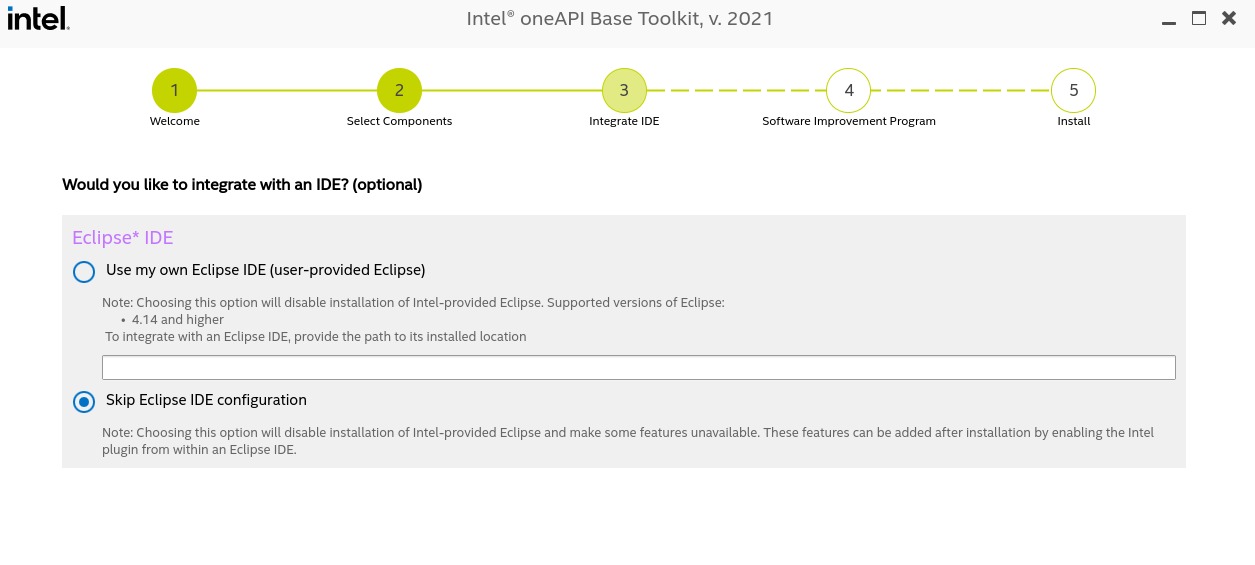Click the 'Install' step label
1255x565 pixels.
click(x=1074, y=121)
